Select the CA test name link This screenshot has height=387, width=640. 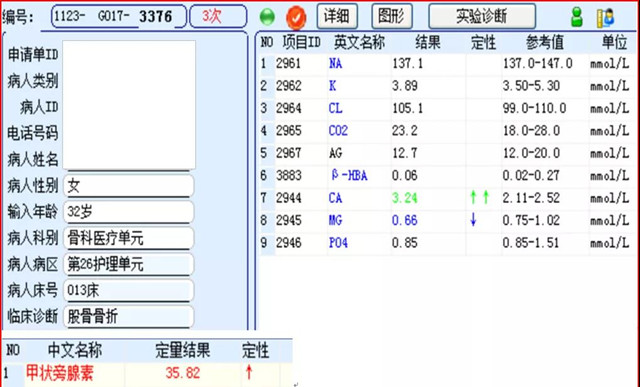(336, 198)
